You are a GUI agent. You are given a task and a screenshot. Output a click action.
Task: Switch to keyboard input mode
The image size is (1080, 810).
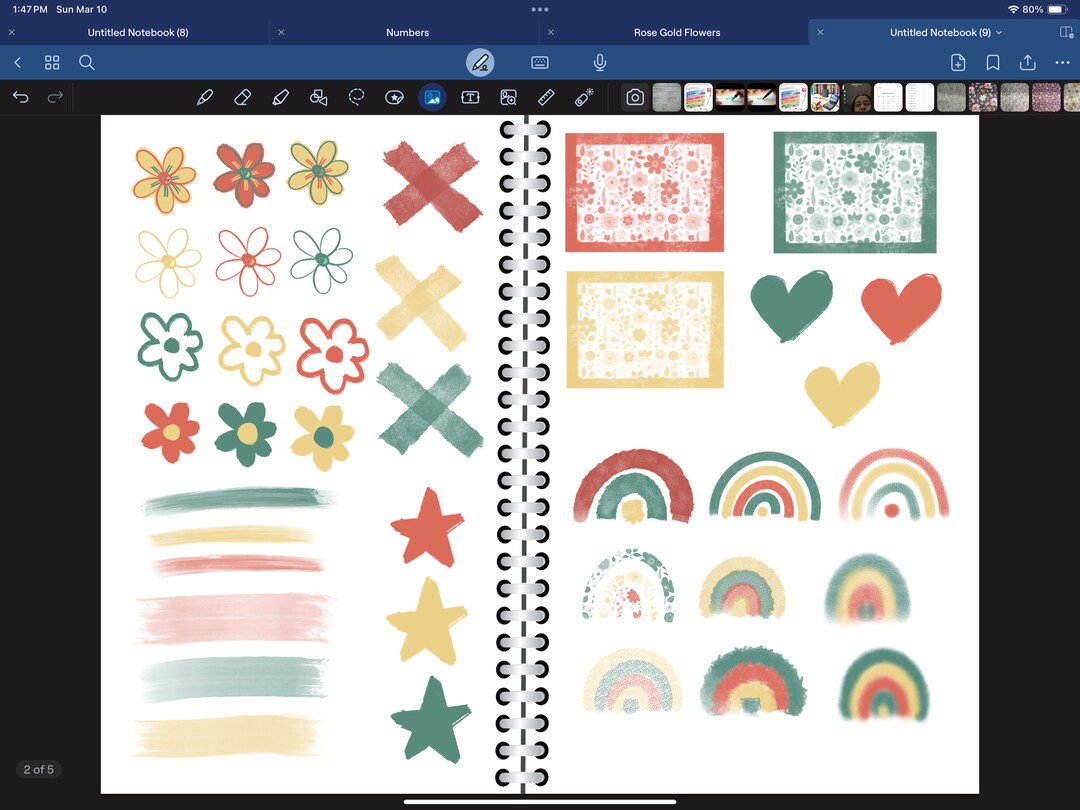(540, 62)
